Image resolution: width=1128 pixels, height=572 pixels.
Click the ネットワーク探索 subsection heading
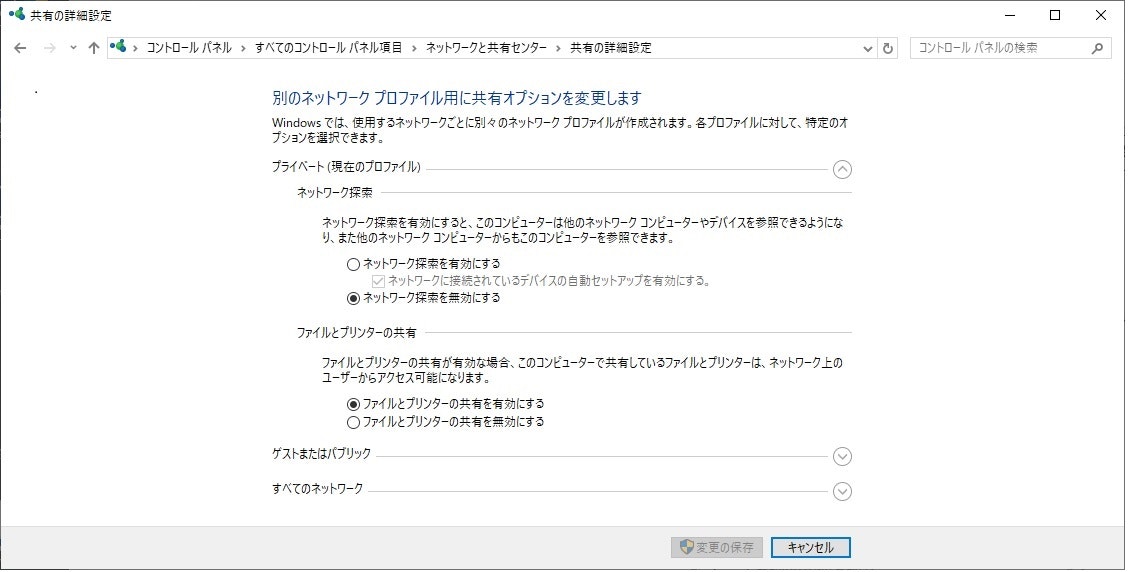pyautogui.click(x=335, y=193)
